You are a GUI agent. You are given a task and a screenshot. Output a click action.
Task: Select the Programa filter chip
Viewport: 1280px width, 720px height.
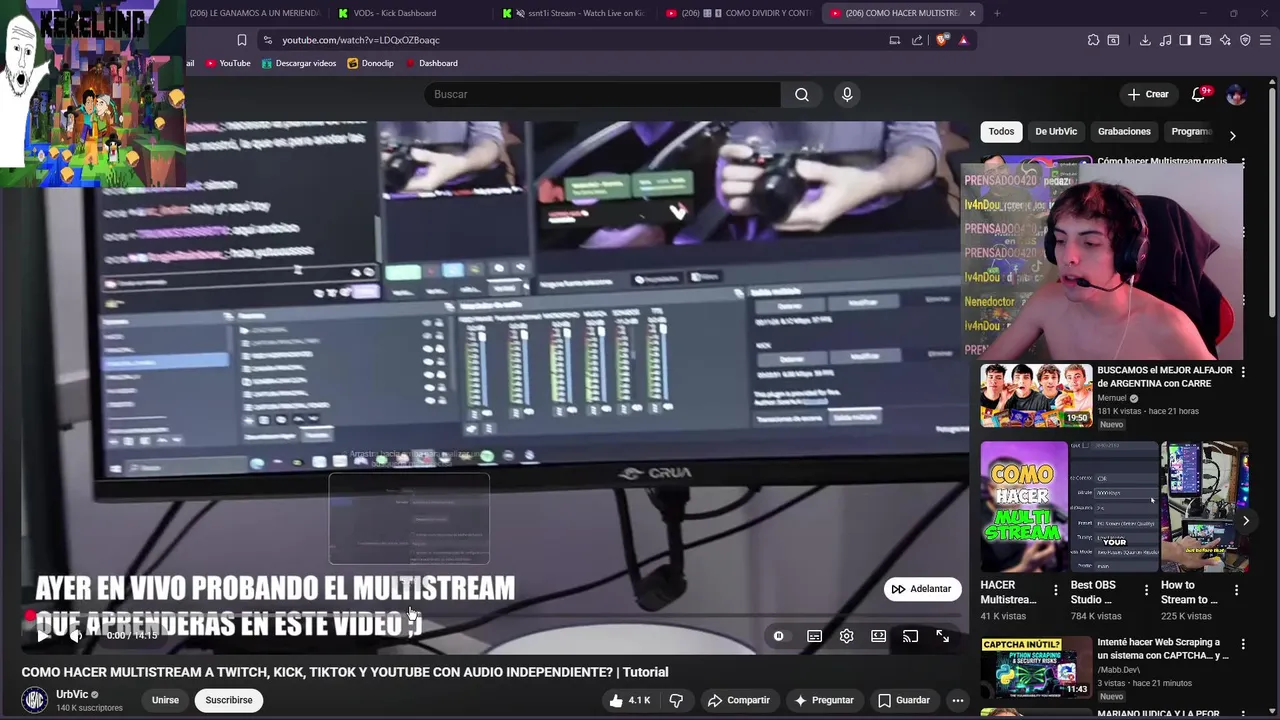1190,131
